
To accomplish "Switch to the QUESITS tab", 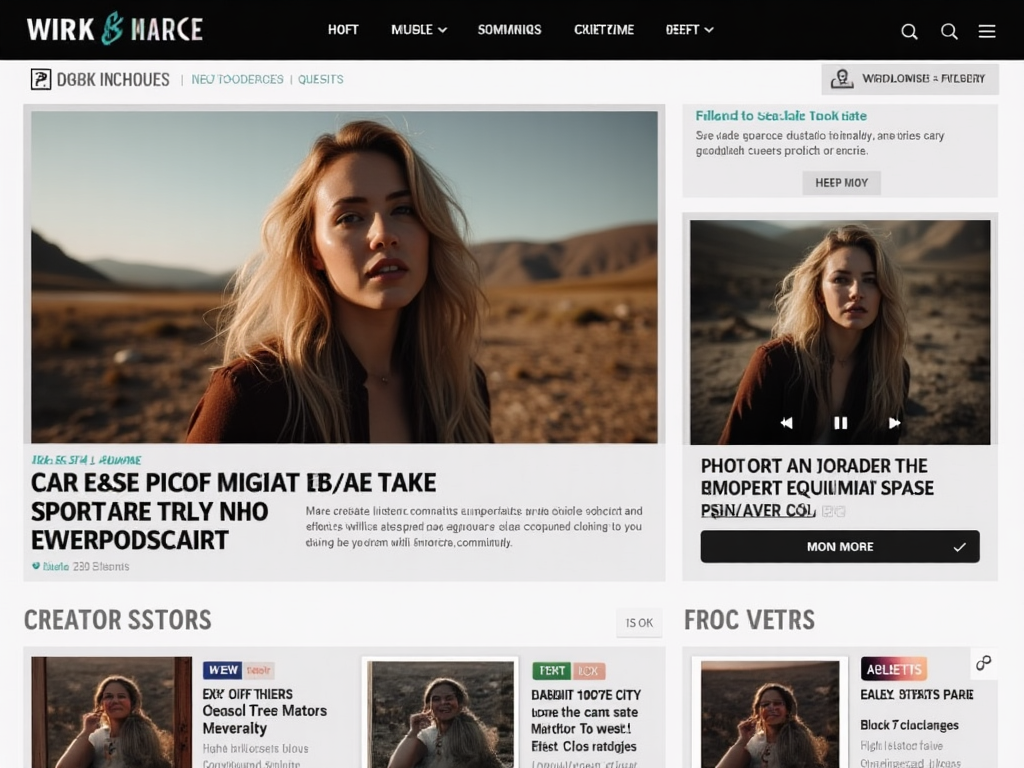I will click(320, 79).
